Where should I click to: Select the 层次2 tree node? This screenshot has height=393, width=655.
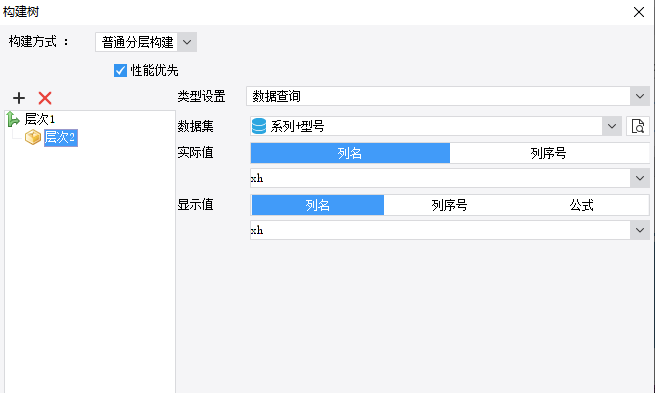[x=61, y=137]
